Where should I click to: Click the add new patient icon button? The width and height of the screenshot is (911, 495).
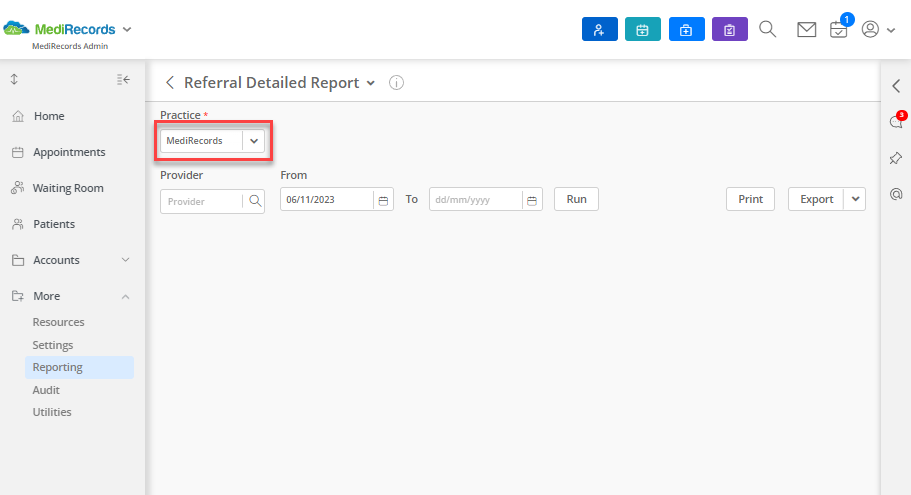coord(600,29)
